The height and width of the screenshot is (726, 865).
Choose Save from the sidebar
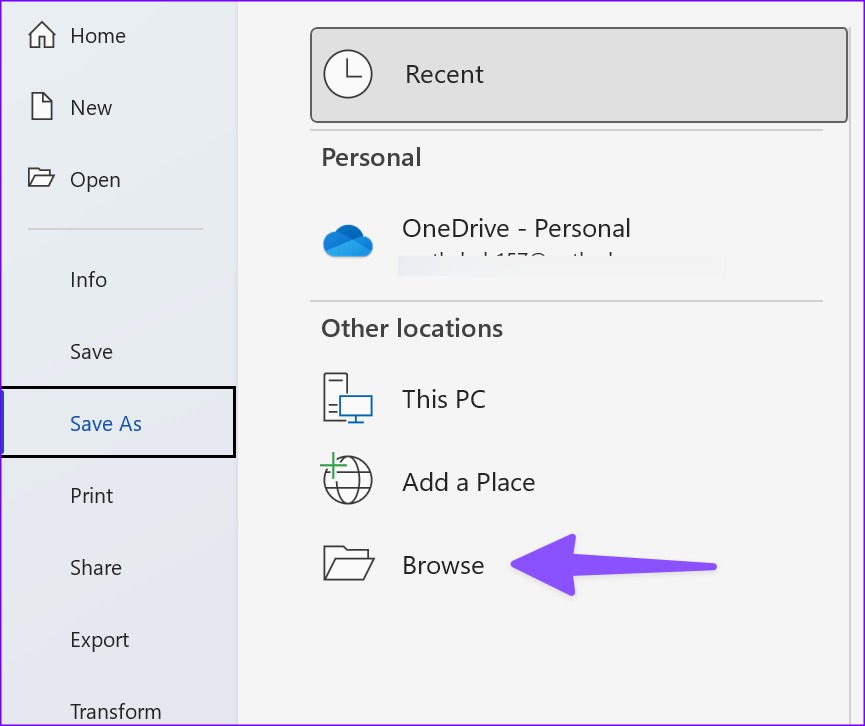[x=91, y=352]
